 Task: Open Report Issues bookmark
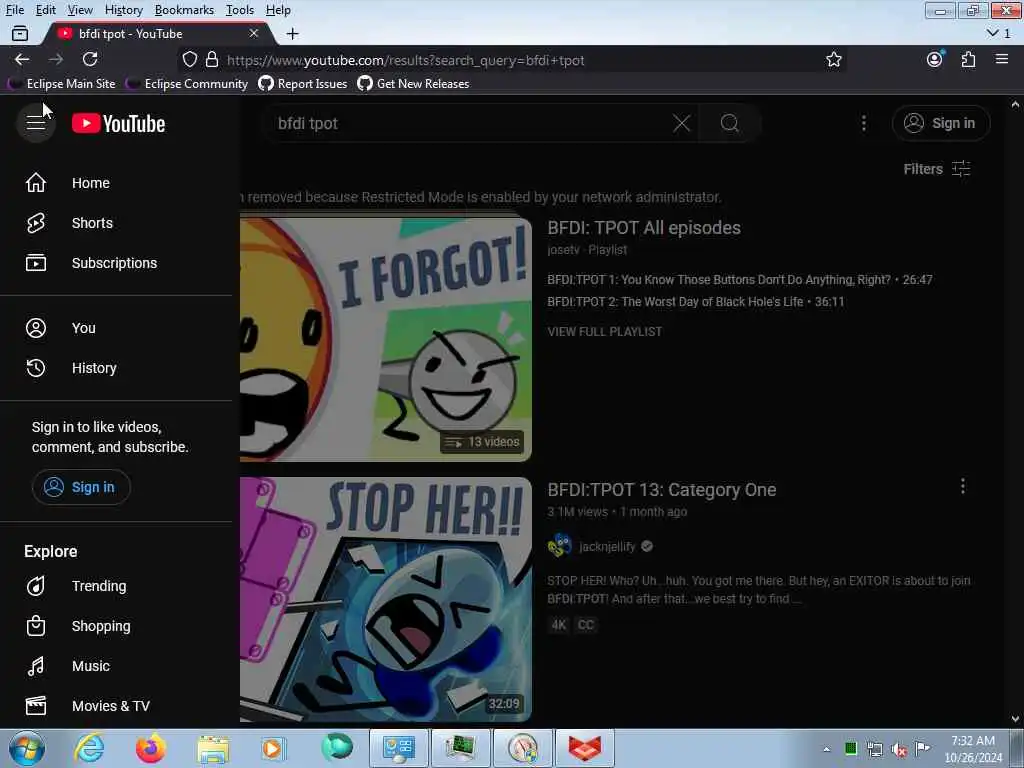click(303, 84)
